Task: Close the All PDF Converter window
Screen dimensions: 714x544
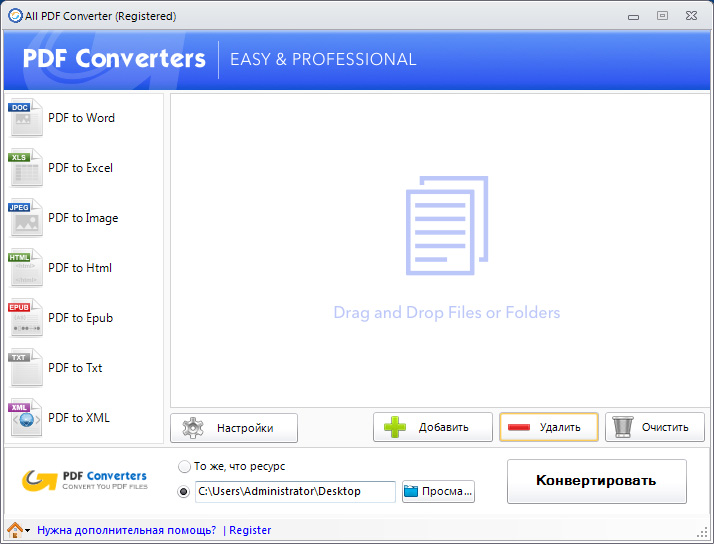Action: tap(691, 16)
